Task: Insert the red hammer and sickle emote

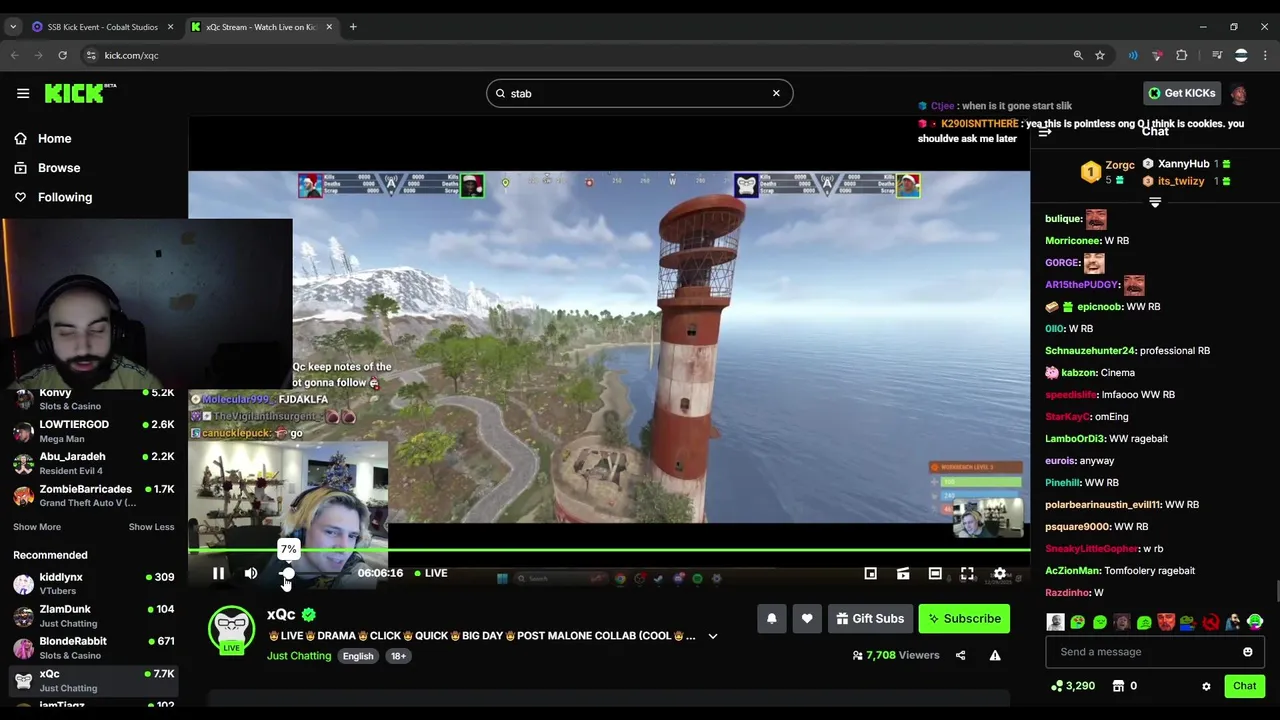Action: 1211,622
